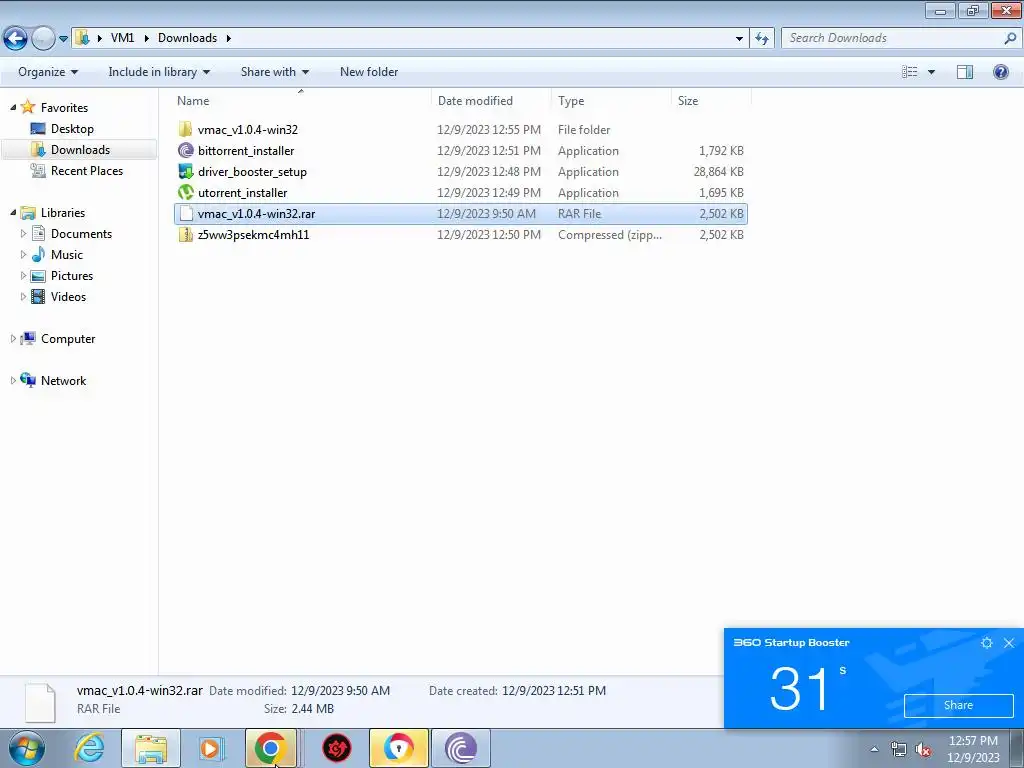
Task: Select Desktop in Favorites
Action: point(72,129)
